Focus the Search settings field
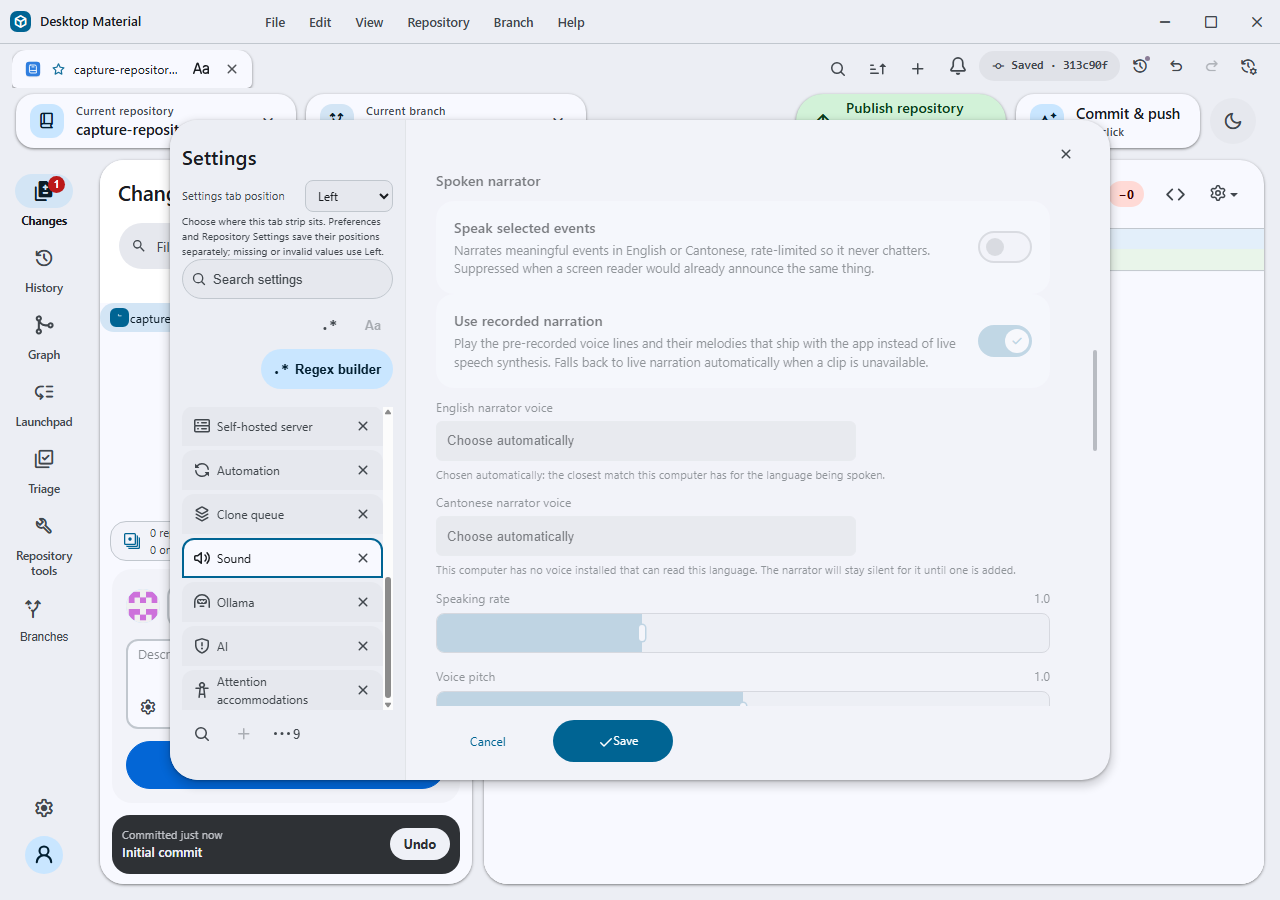Screen dimensions: 1280x900 (x=287, y=280)
